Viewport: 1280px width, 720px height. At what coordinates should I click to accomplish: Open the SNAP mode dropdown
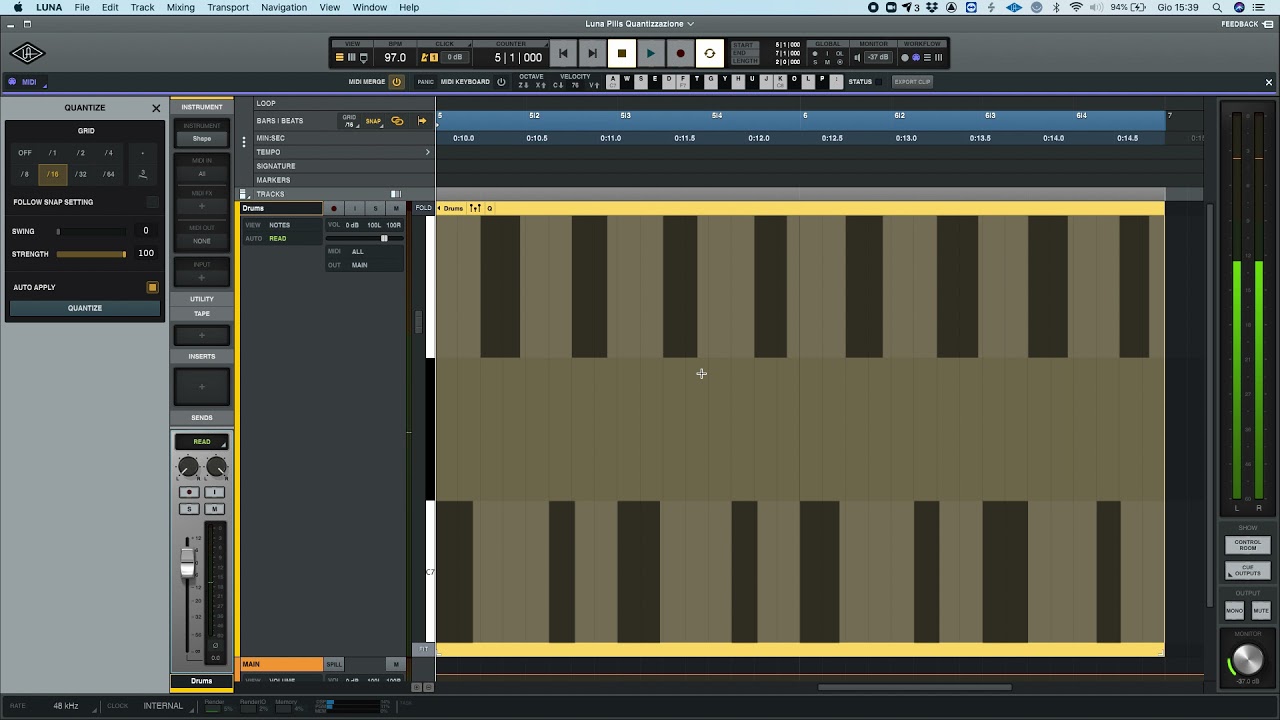tap(373, 121)
